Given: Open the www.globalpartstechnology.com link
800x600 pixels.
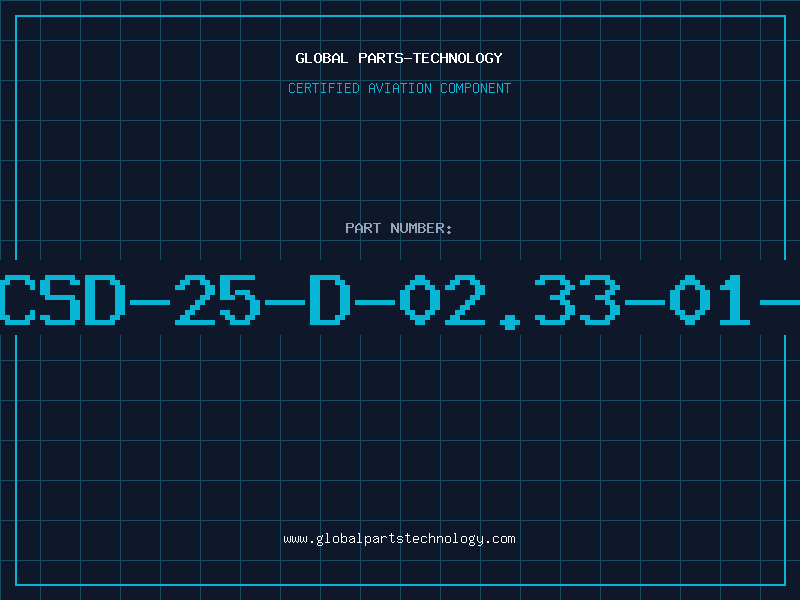Looking at the screenshot, I should (399, 539).
